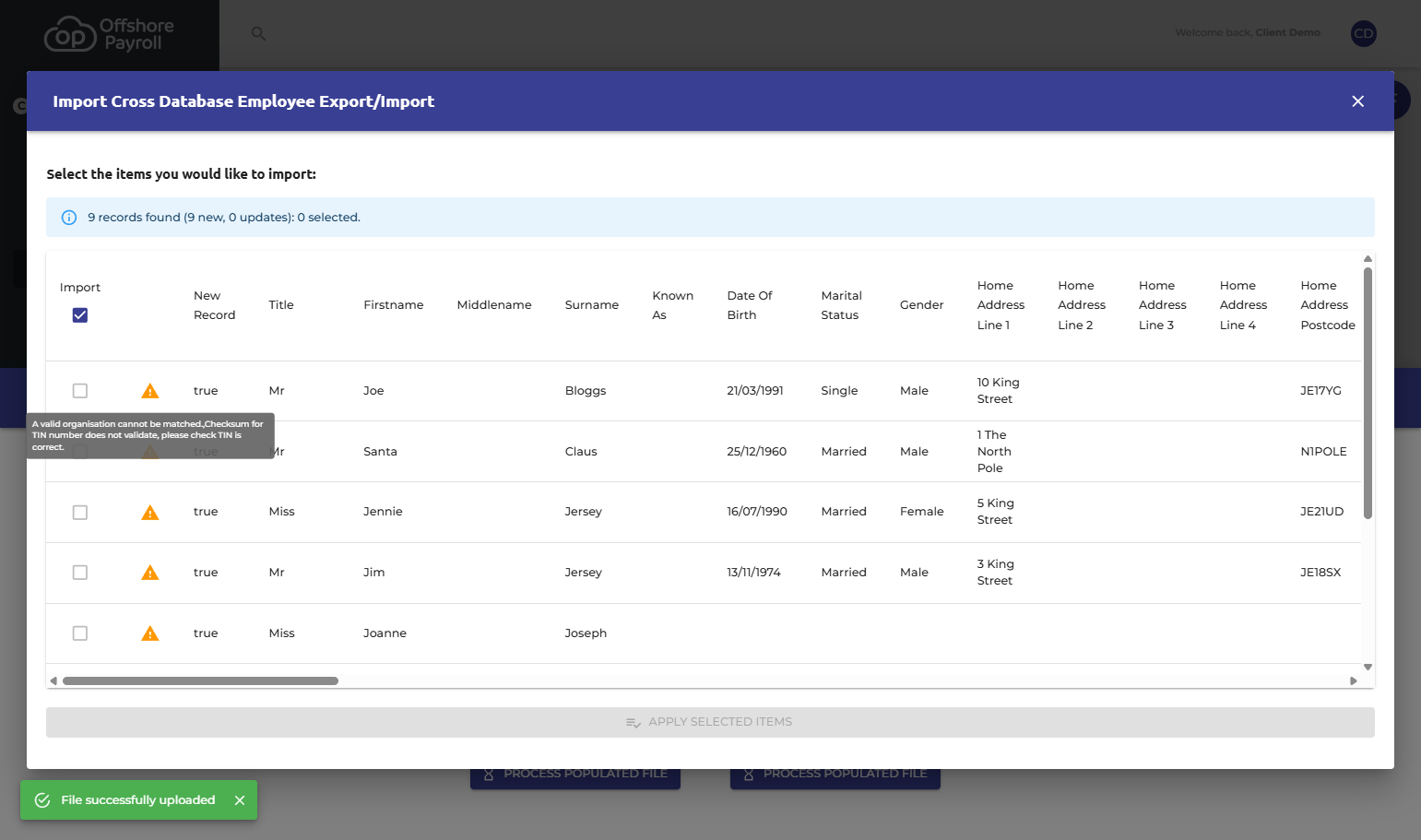
Task: Click the Offshore Payroll logo
Action: (110, 34)
